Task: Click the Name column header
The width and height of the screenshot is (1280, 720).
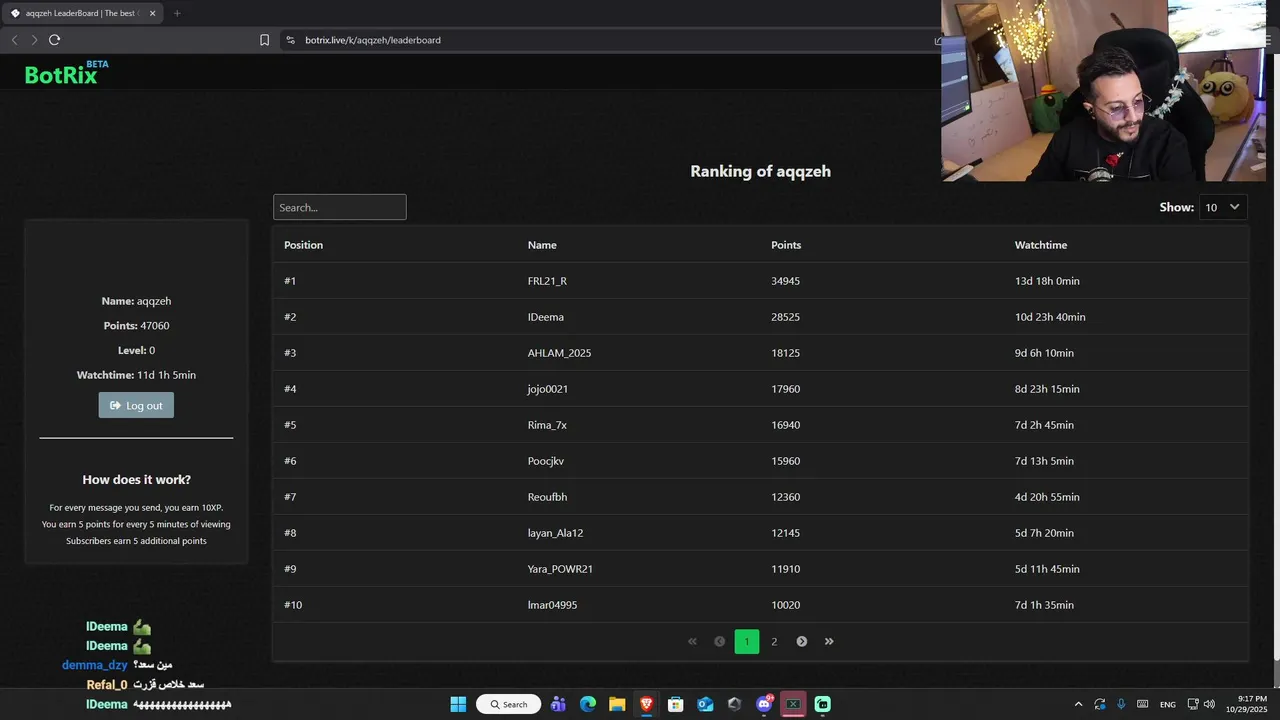Action: click(x=542, y=245)
